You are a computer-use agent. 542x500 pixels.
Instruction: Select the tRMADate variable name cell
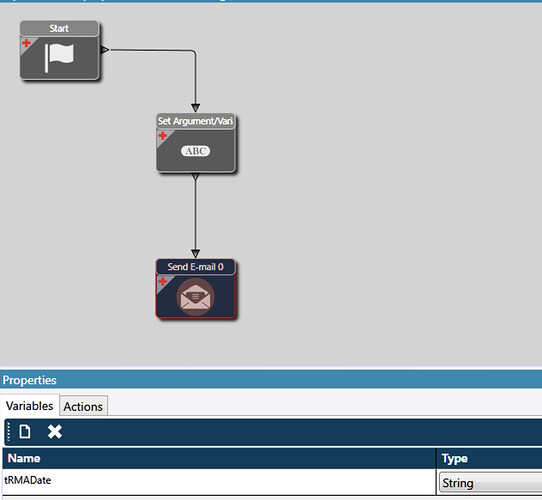point(219,481)
